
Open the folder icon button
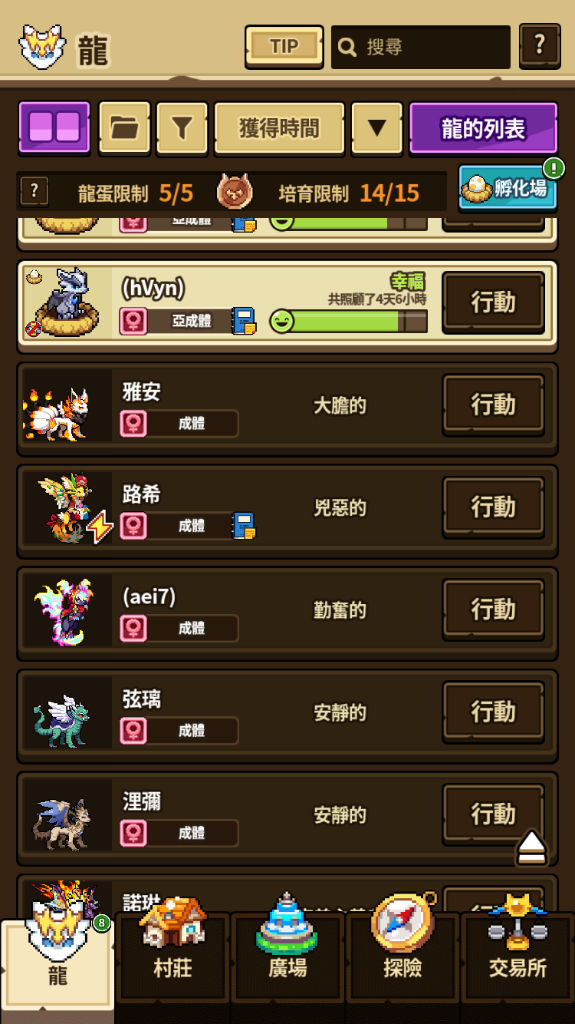pos(124,128)
